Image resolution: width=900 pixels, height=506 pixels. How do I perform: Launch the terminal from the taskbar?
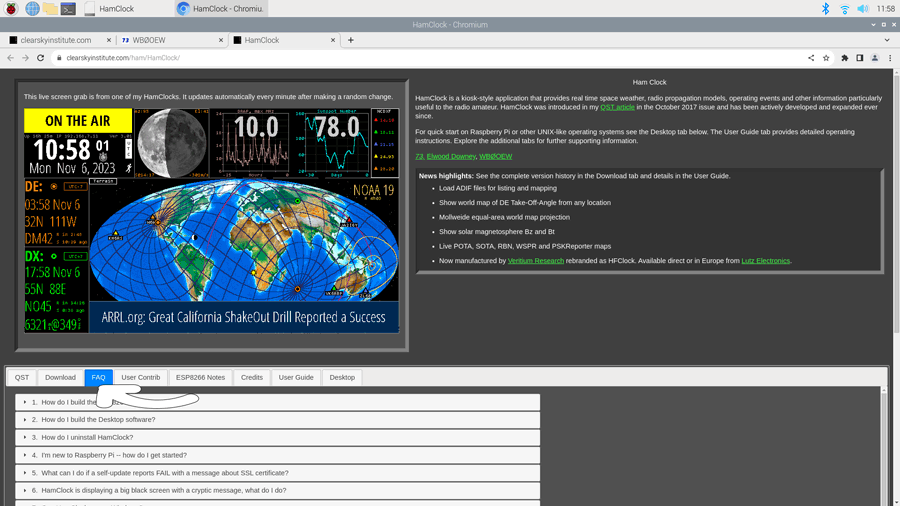point(68,9)
